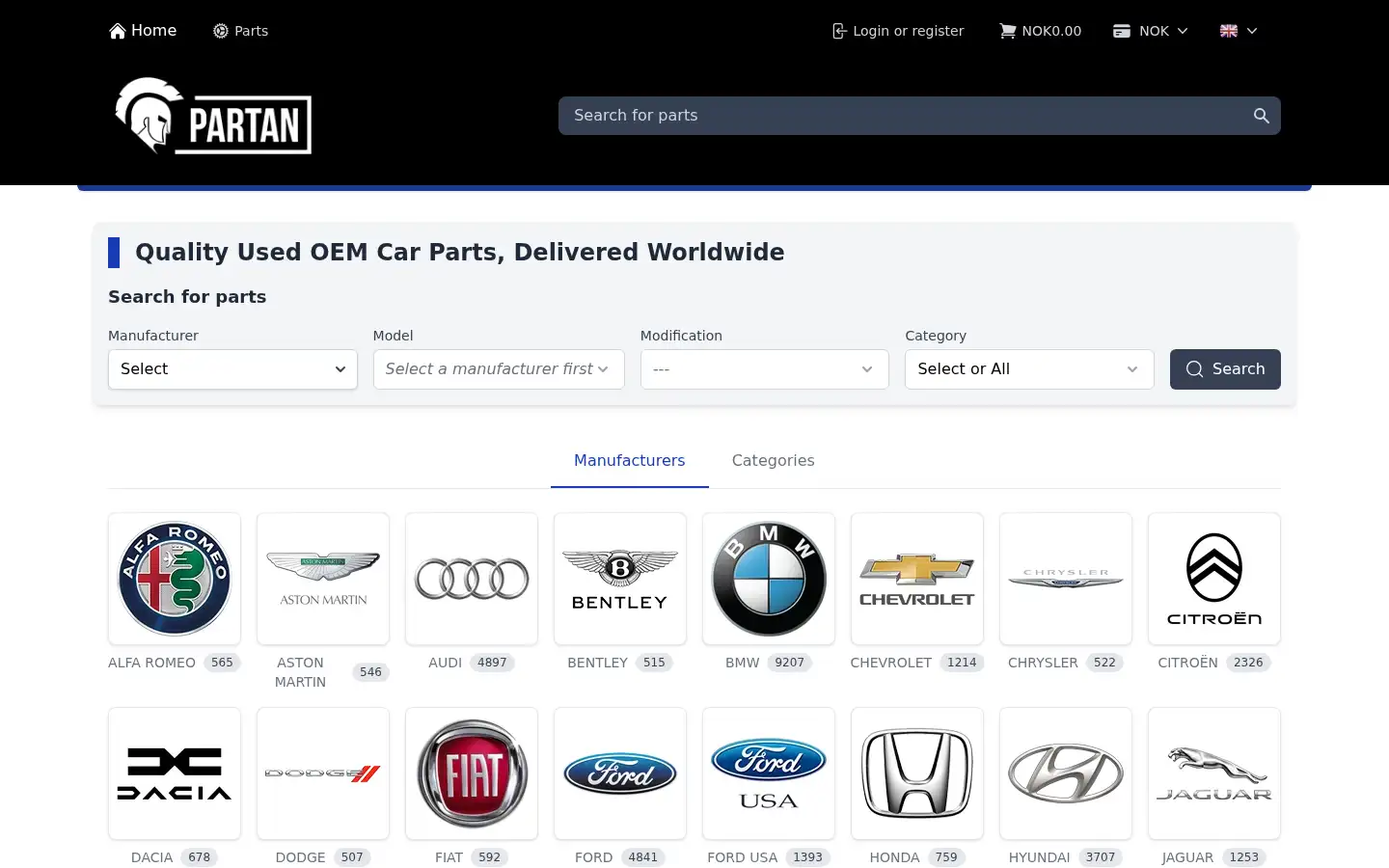This screenshot has height=868, width=1389.
Task: Click the HONDA name label
Action: tap(894, 857)
